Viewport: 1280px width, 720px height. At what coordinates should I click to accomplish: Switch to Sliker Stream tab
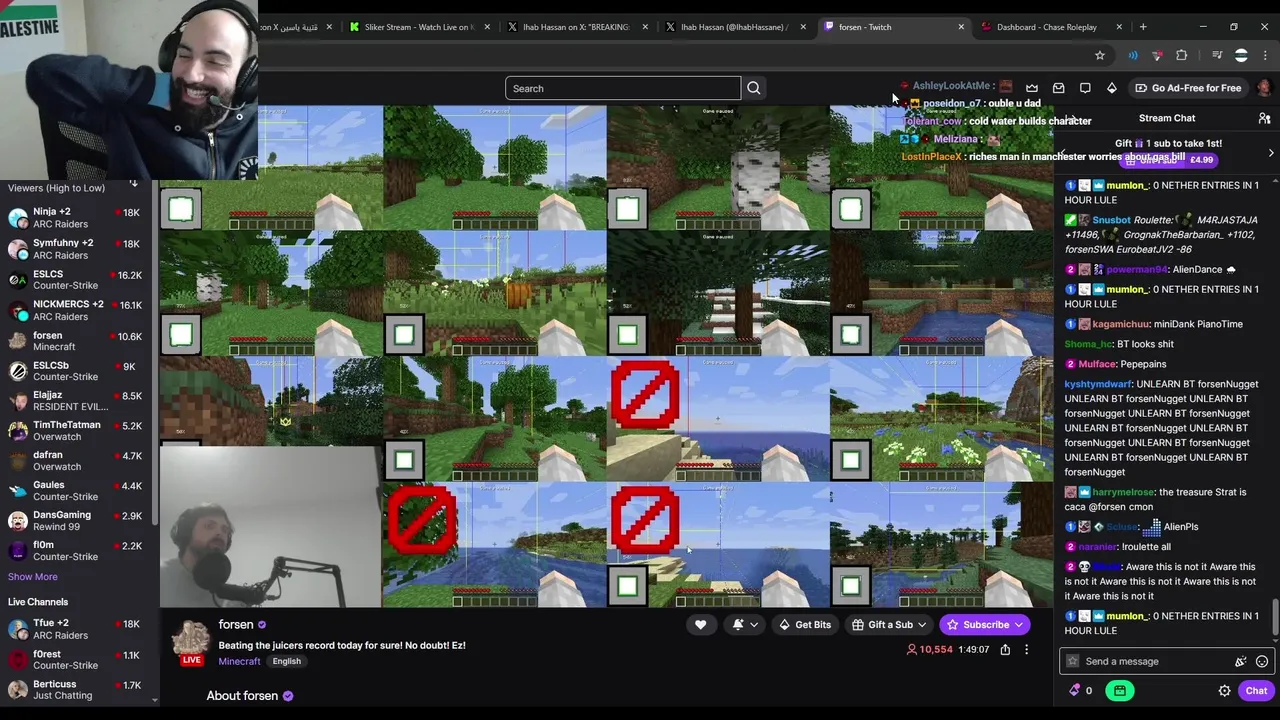tap(420, 27)
